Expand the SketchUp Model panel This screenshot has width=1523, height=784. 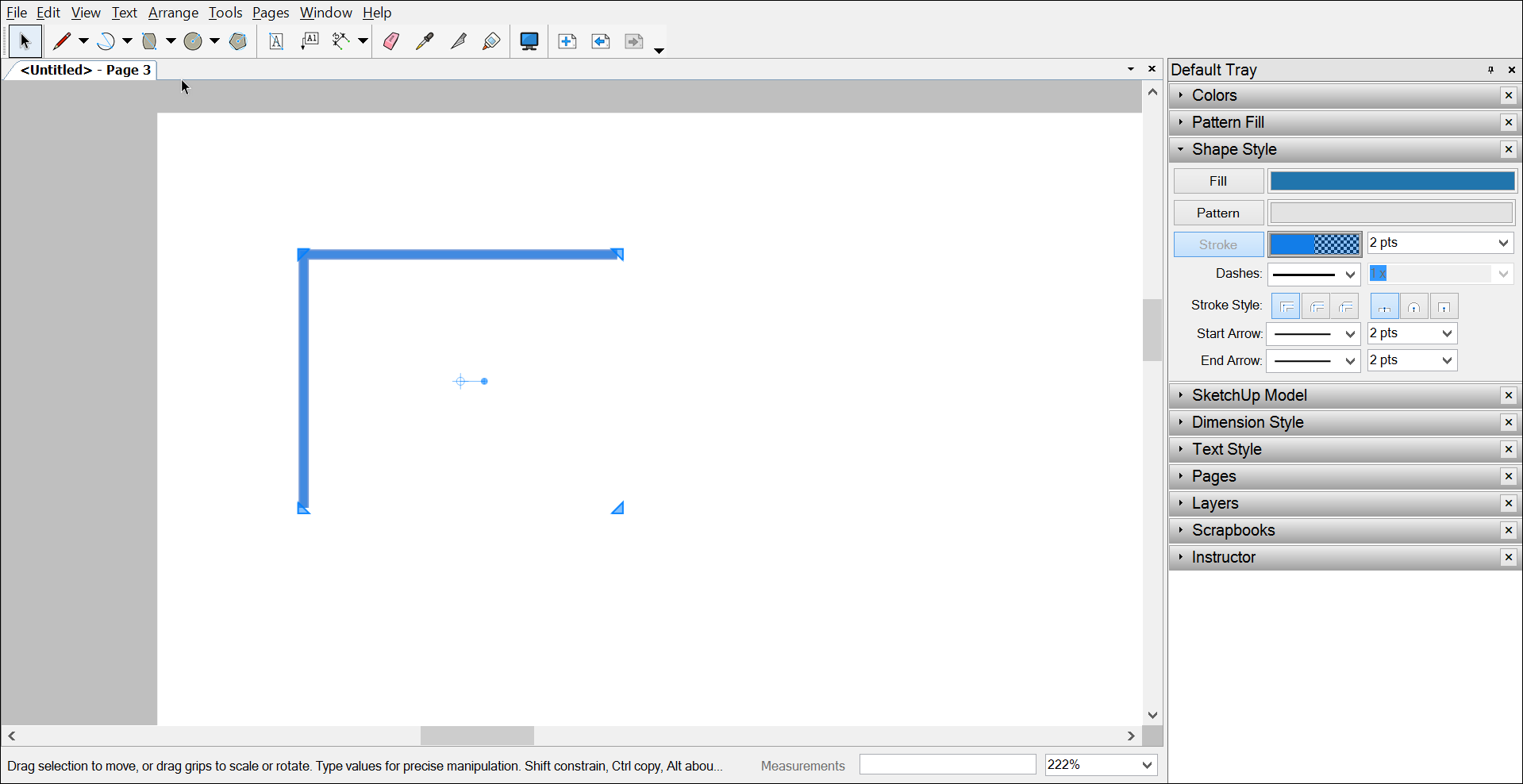click(x=1250, y=395)
